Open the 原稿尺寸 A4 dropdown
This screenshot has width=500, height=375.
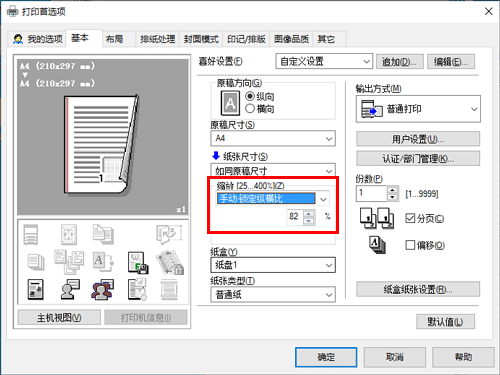click(x=273, y=138)
